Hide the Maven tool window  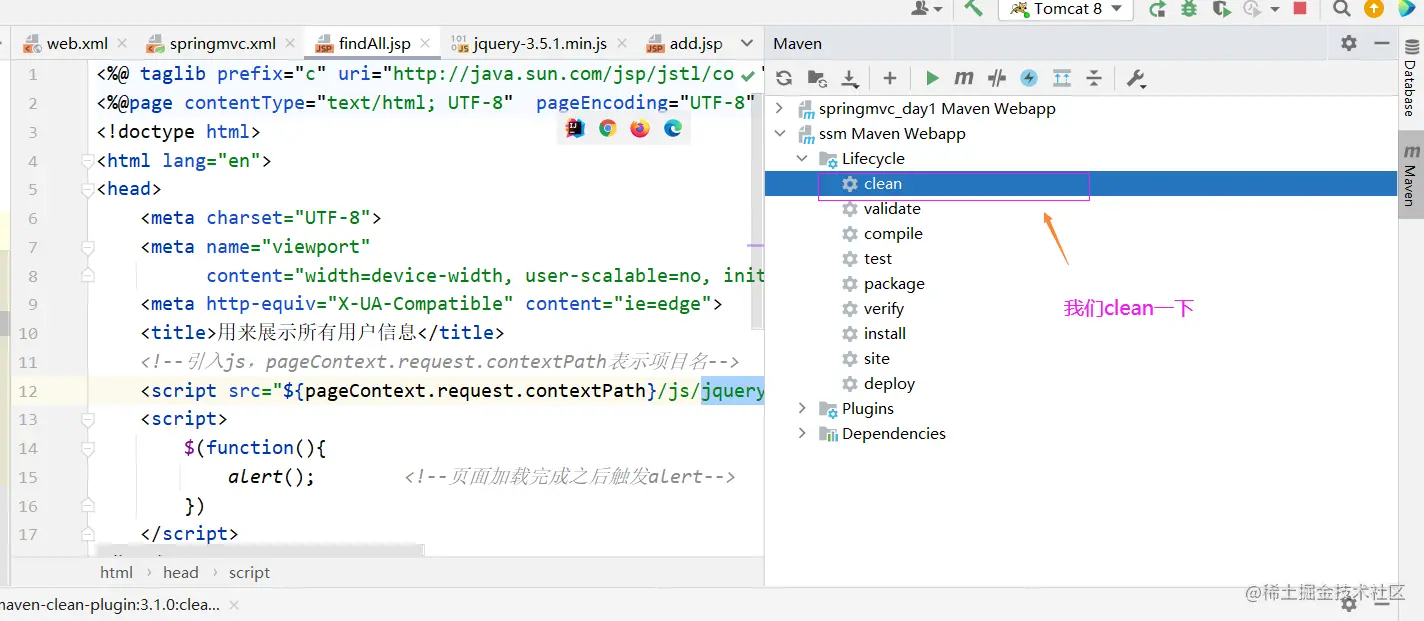point(1382,43)
